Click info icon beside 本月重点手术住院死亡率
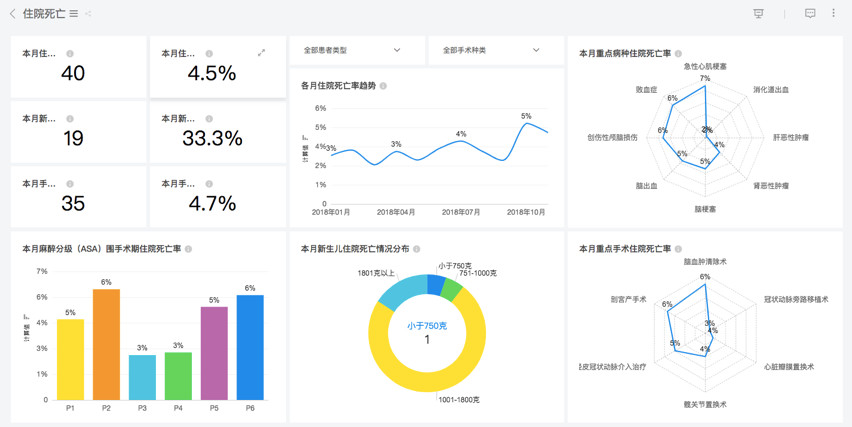The height and width of the screenshot is (427, 852). (x=678, y=249)
